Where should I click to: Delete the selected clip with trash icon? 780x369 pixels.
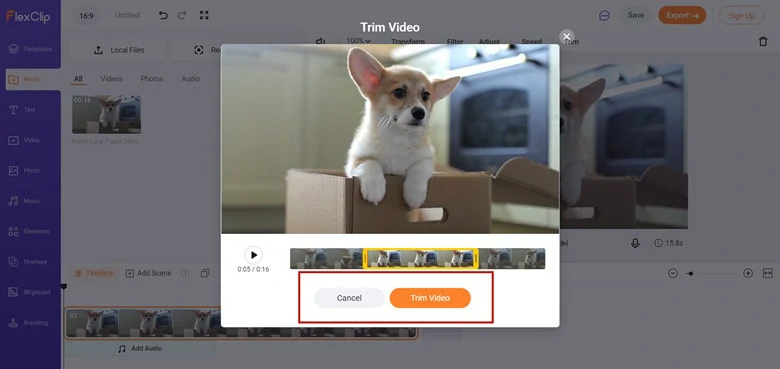click(763, 42)
